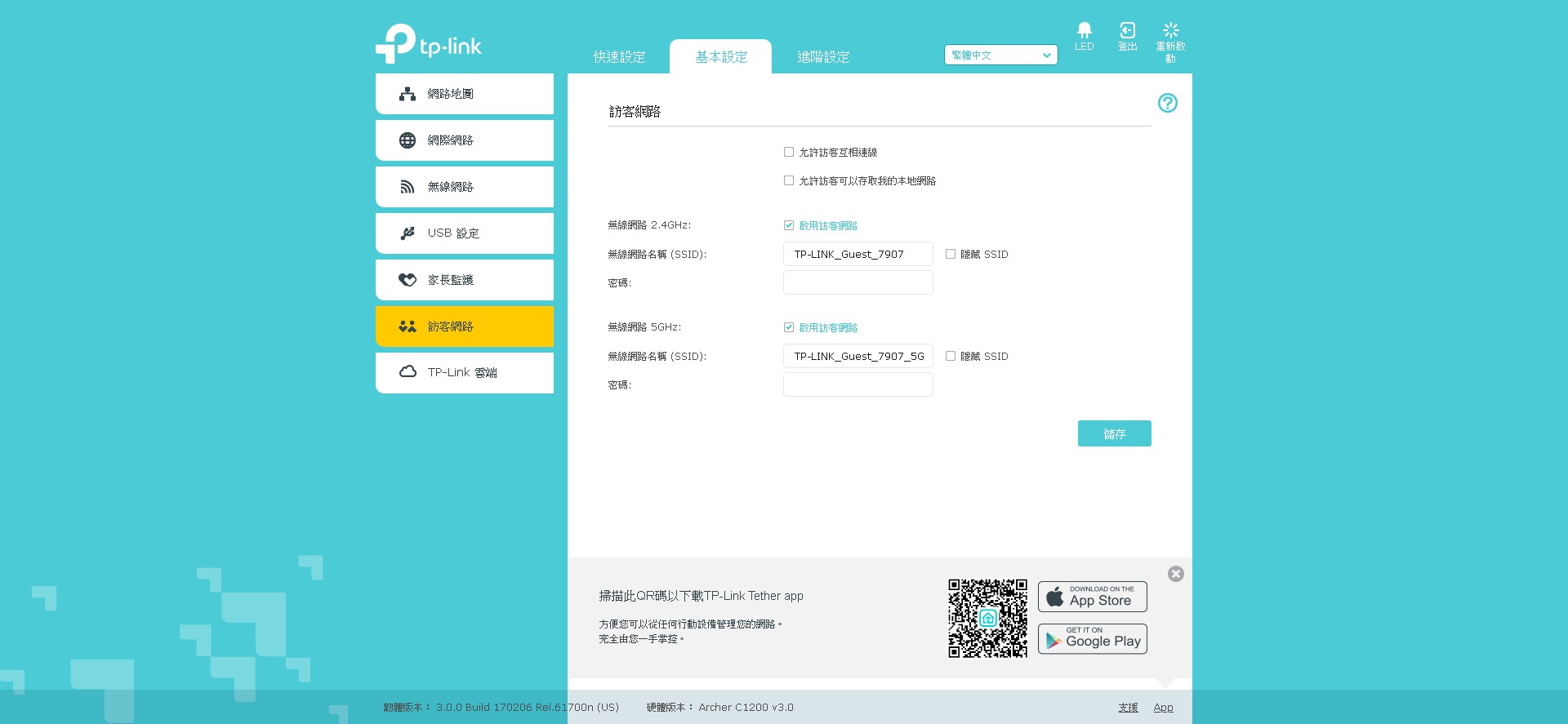Switch to 快速設定 tab
The image size is (1568, 724).
point(619,57)
